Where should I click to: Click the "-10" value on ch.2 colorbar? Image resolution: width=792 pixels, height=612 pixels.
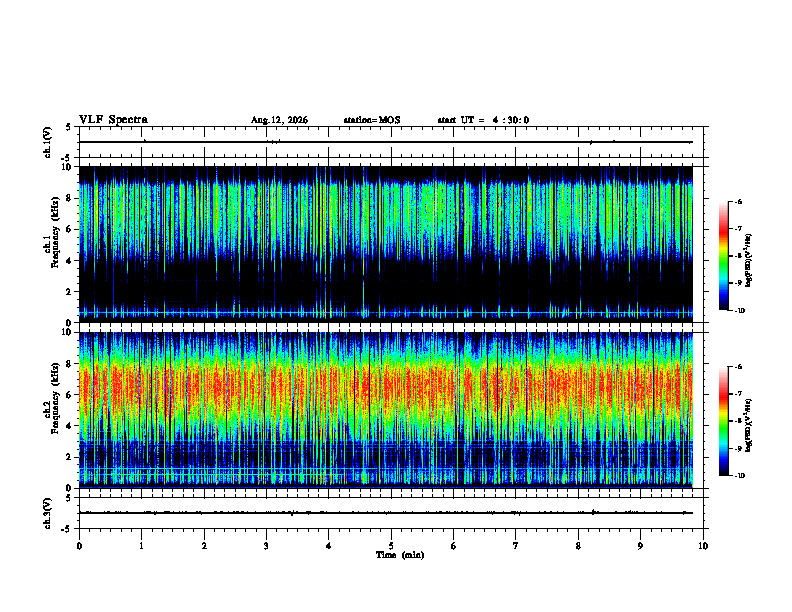coord(740,476)
